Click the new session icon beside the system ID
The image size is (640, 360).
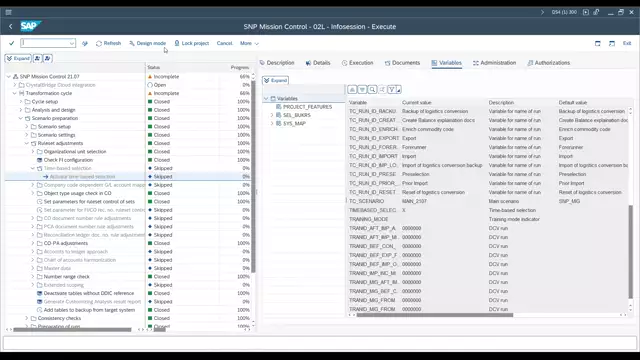click(x=586, y=12)
